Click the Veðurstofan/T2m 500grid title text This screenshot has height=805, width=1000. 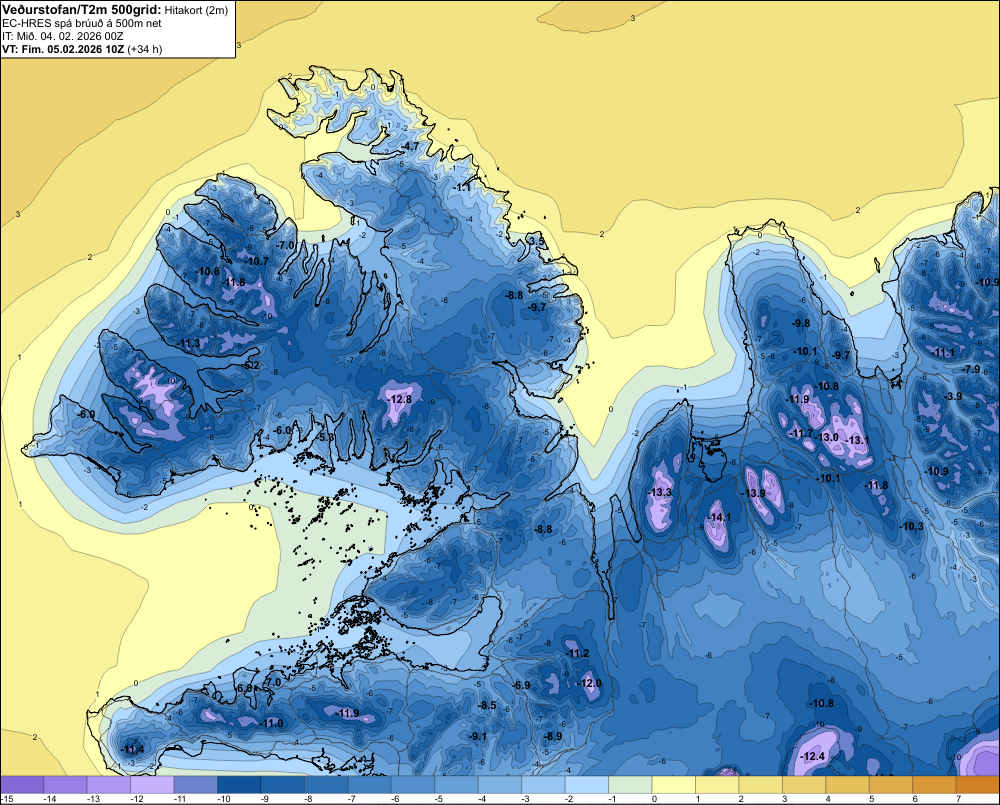[x=82, y=9]
